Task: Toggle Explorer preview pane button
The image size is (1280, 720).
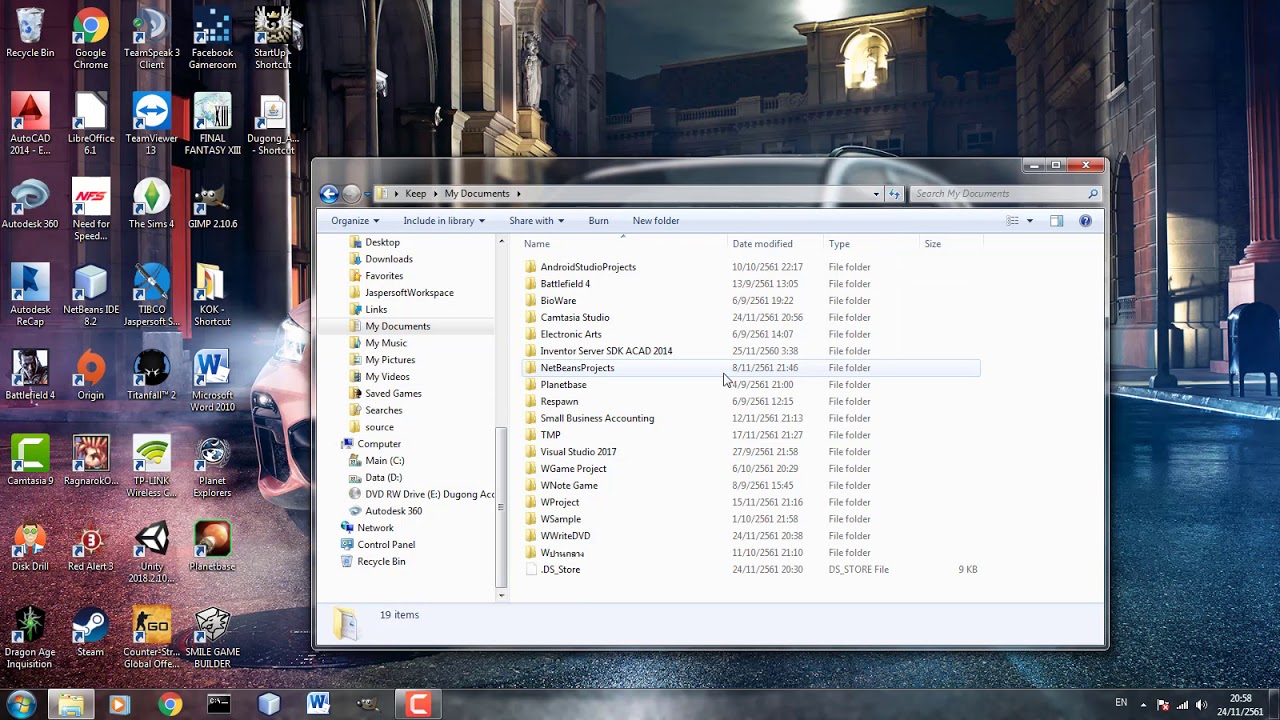Action: point(1056,221)
